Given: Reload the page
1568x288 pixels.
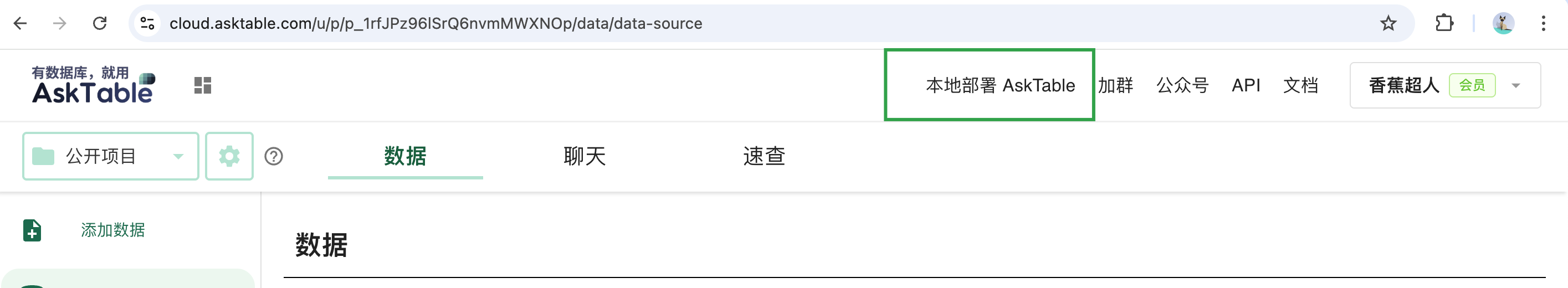Looking at the screenshot, I should point(100,23).
